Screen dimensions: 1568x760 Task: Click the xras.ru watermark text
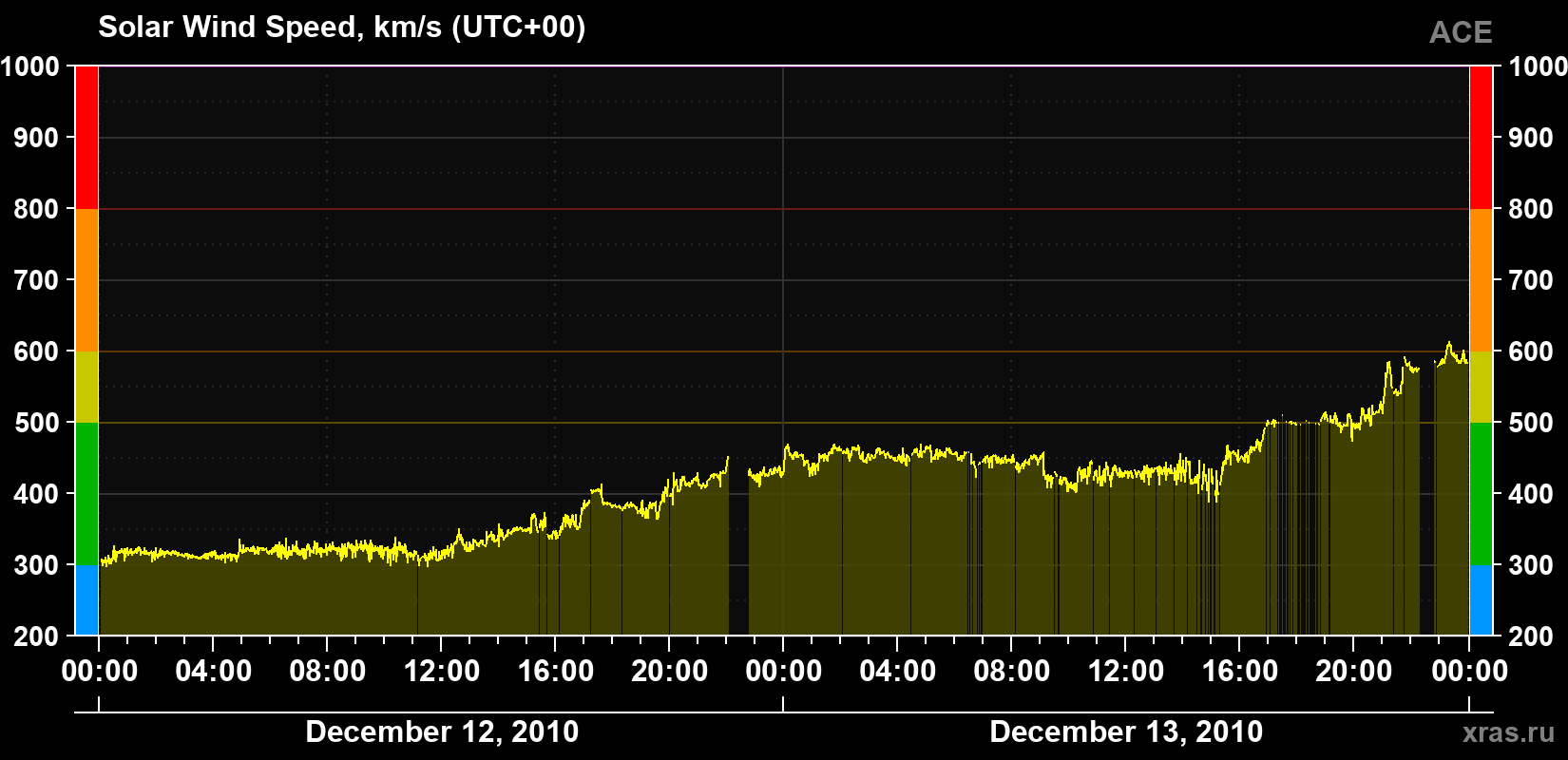point(1509,732)
